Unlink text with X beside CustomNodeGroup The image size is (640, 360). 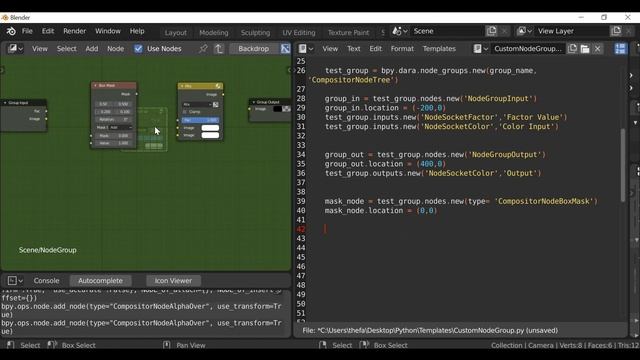click(x=598, y=49)
